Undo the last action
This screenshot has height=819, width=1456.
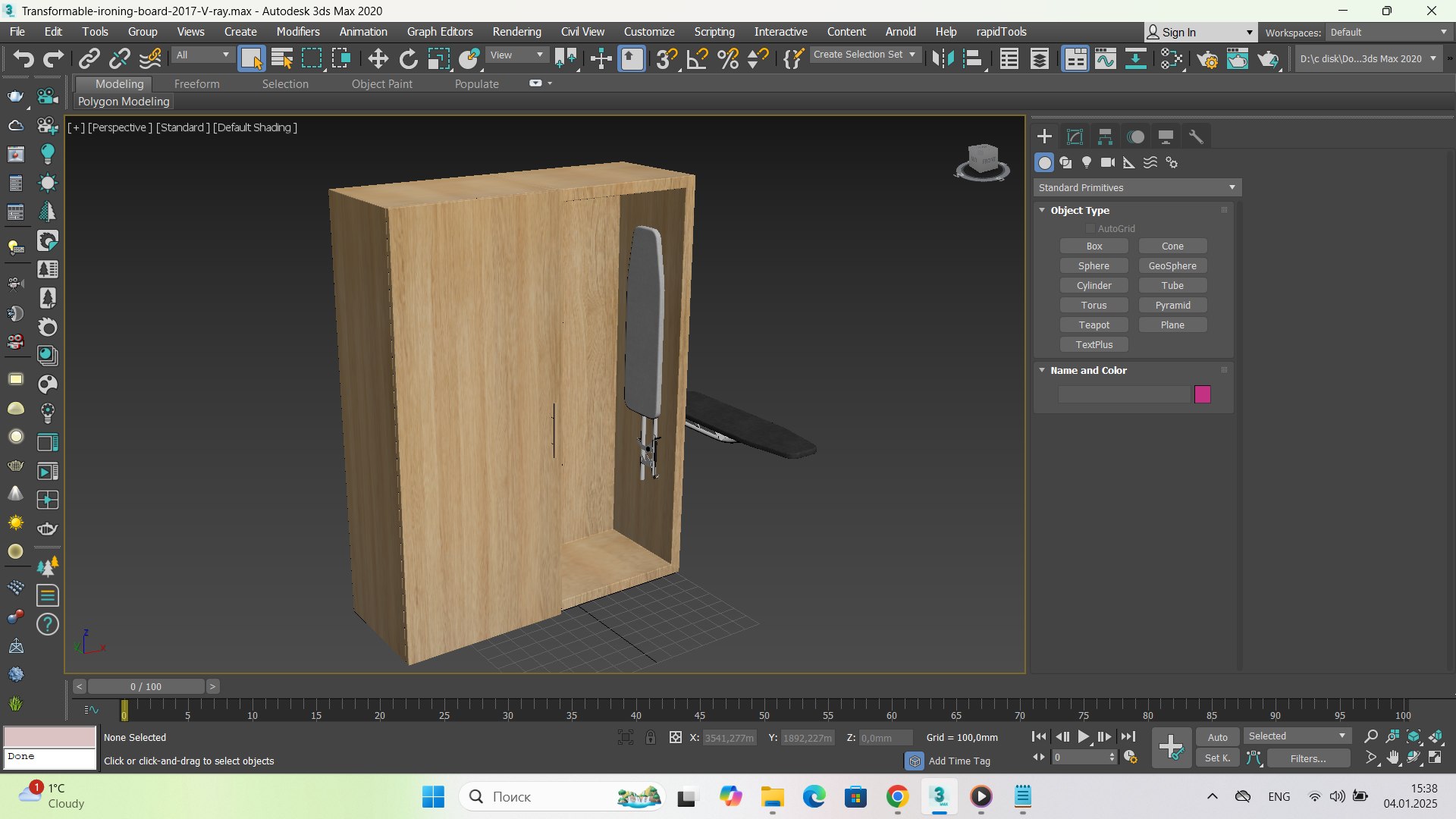tap(24, 58)
